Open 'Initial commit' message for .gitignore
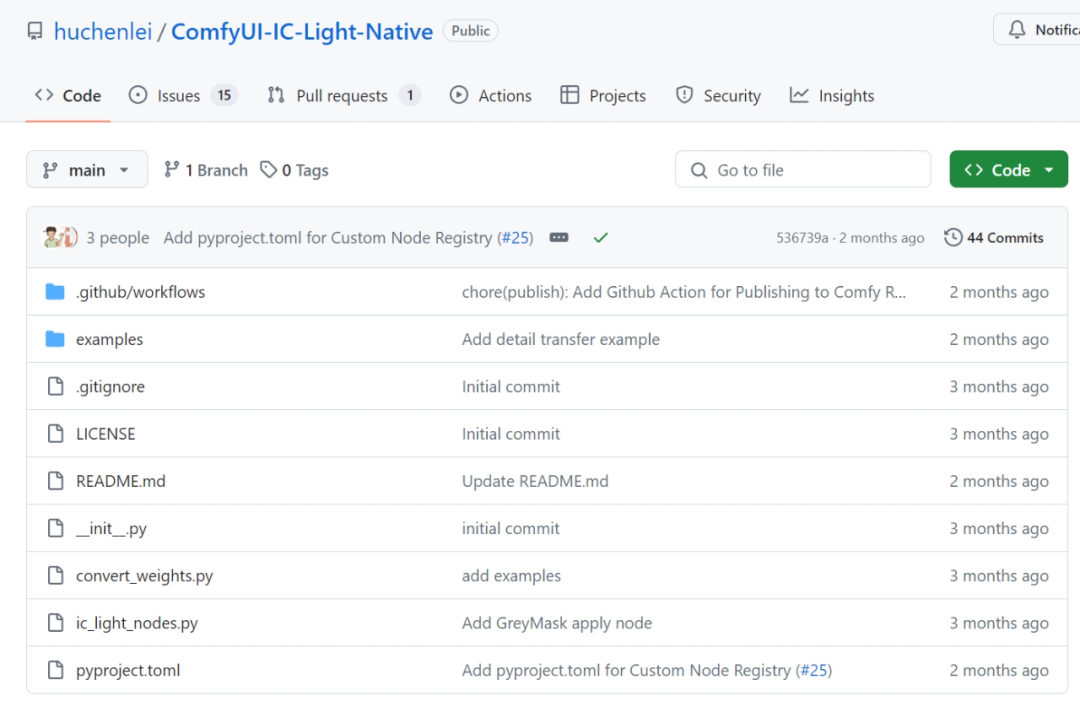 pos(510,387)
